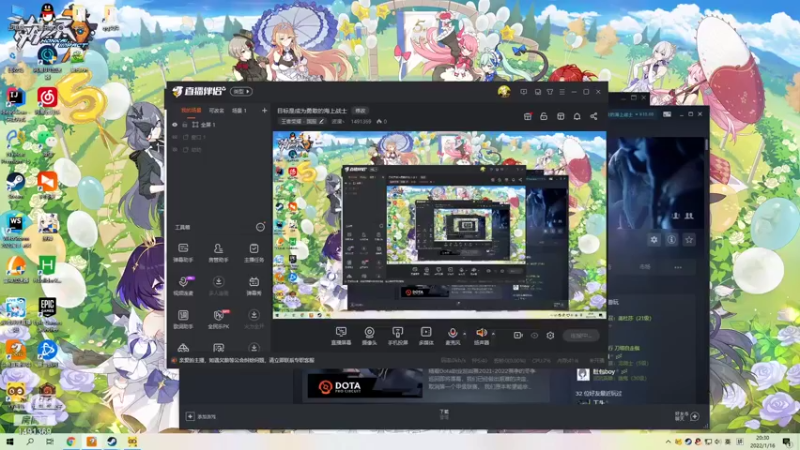Mute the 扬声器 speaker icon
The width and height of the screenshot is (800, 450).
coord(481,333)
